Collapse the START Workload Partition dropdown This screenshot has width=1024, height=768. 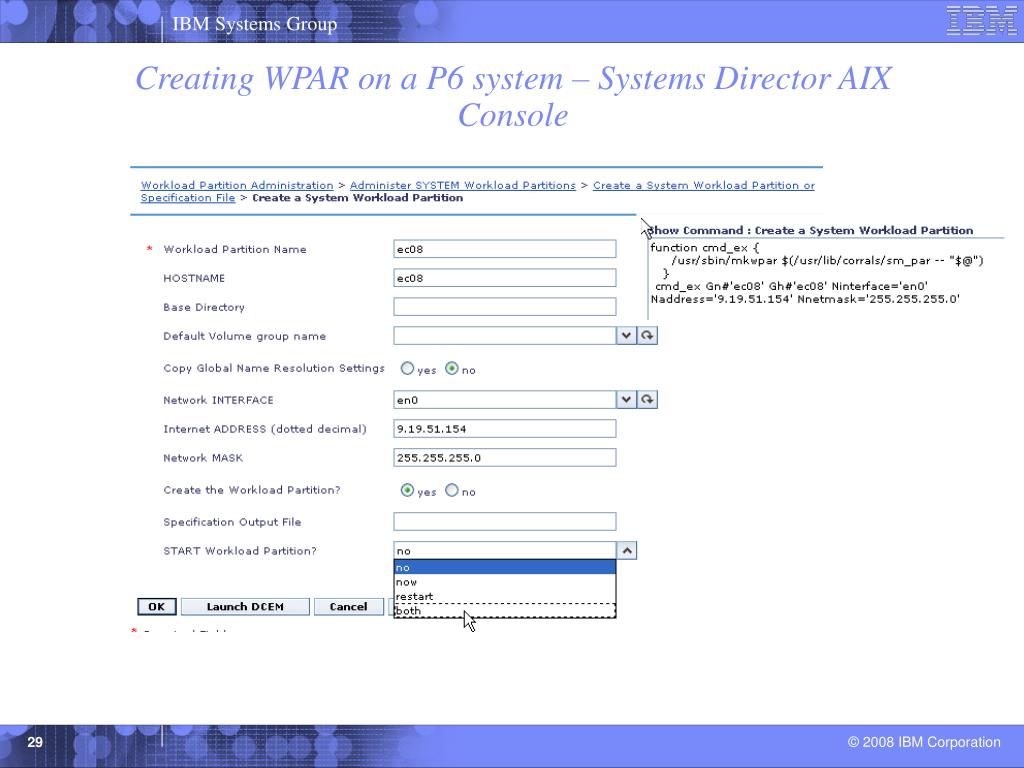click(626, 551)
